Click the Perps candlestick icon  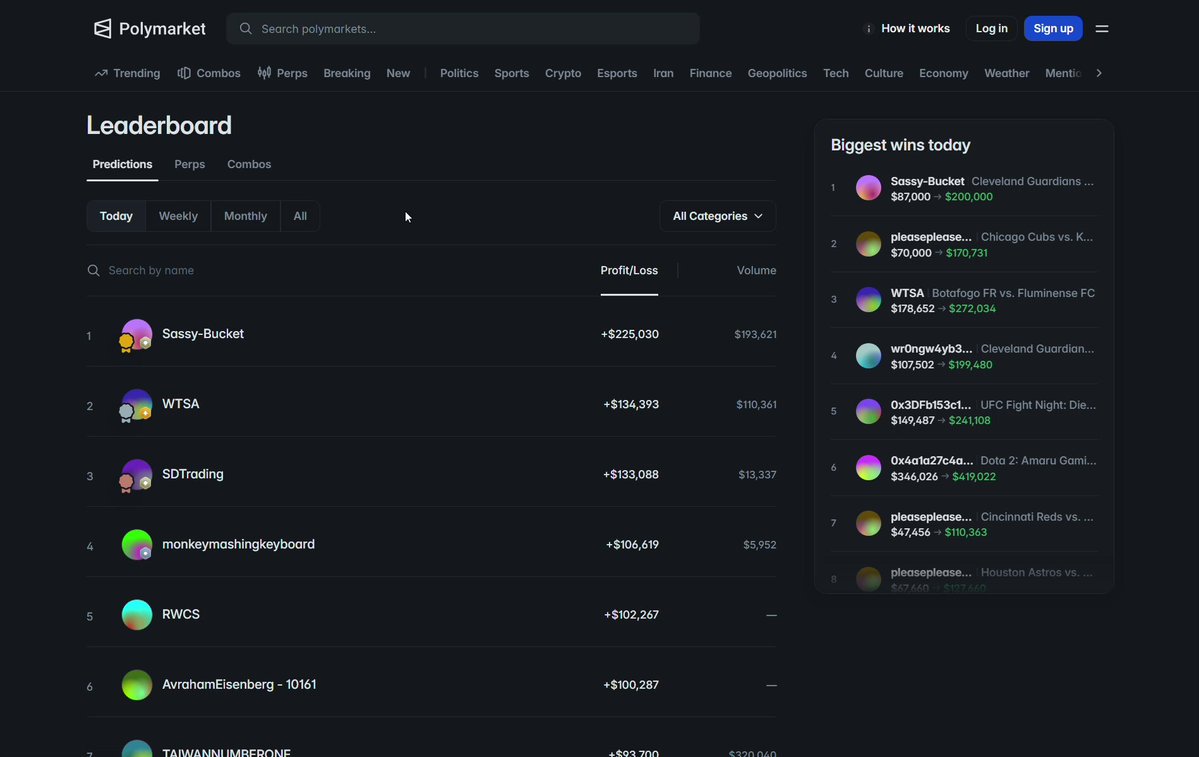[x=264, y=73]
